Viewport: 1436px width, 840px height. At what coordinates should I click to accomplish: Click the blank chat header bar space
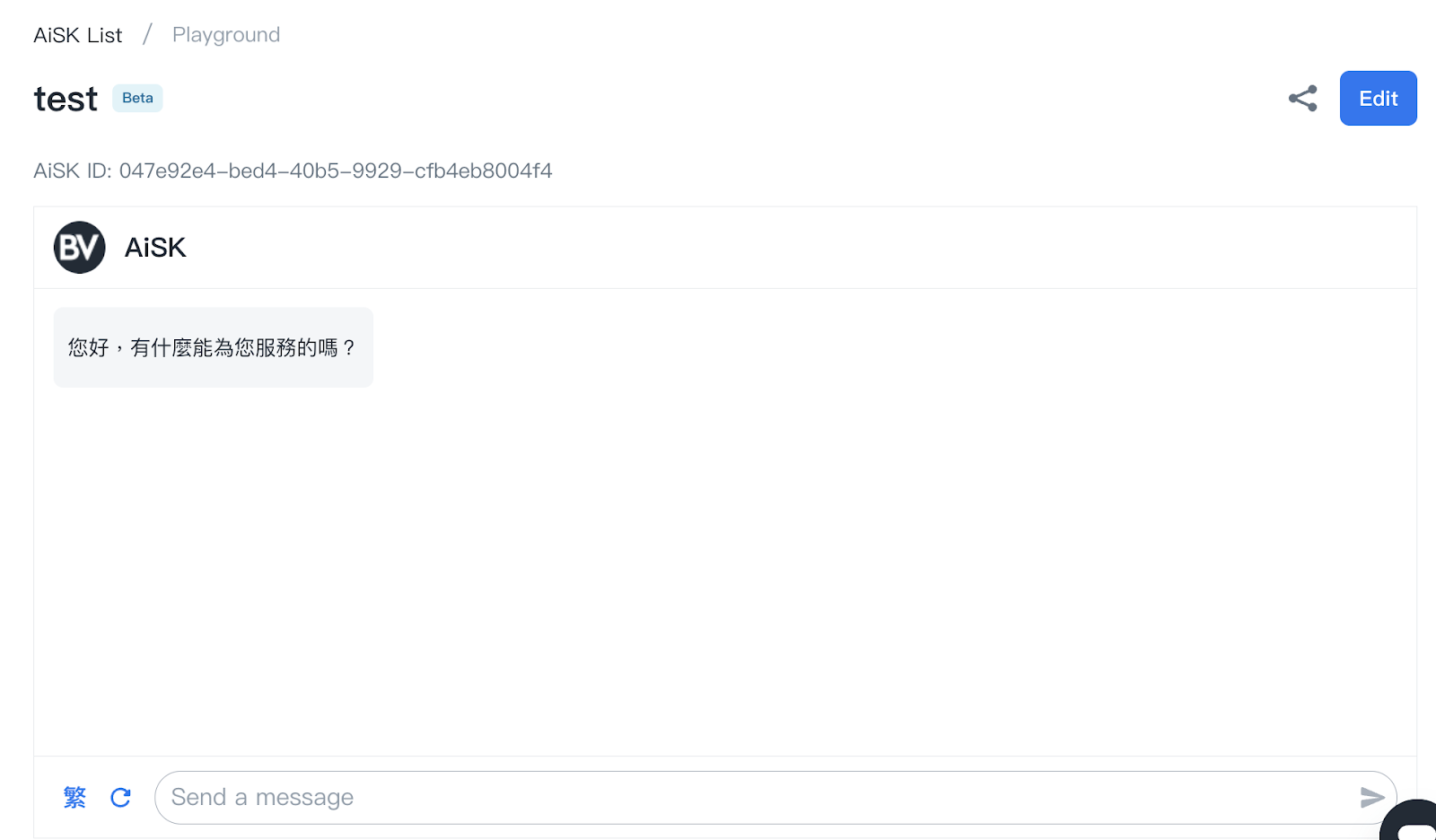pyautogui.click(x=799, y=248)
